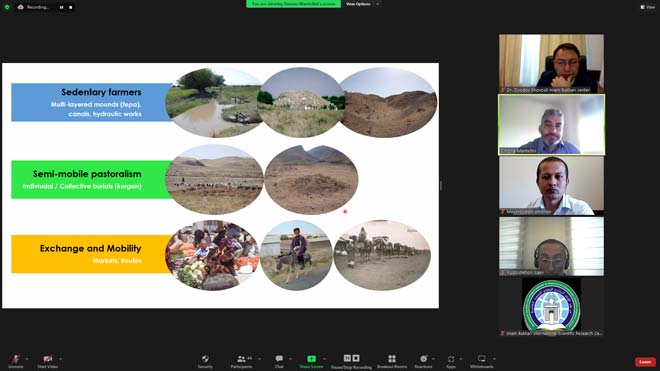Open the Chat panel
The width and height of the screenshot is (660, 371).
[279, 361]
